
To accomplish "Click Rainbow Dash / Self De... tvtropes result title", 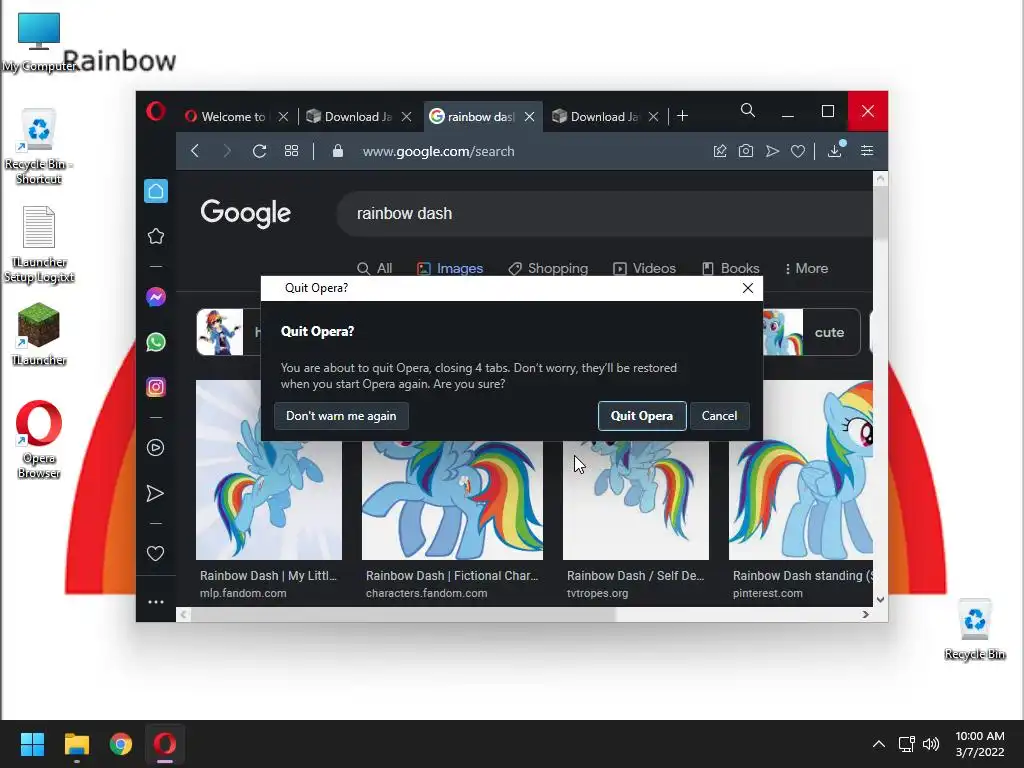I will pyautogui.click(x=635, y=576).
